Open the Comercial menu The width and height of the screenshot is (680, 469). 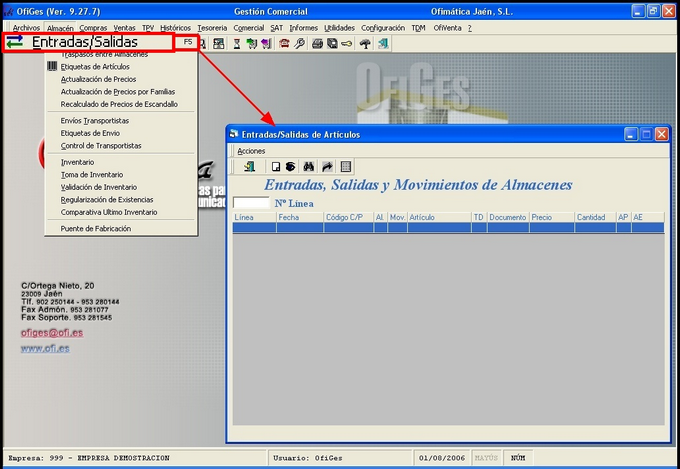pos(248,28)
